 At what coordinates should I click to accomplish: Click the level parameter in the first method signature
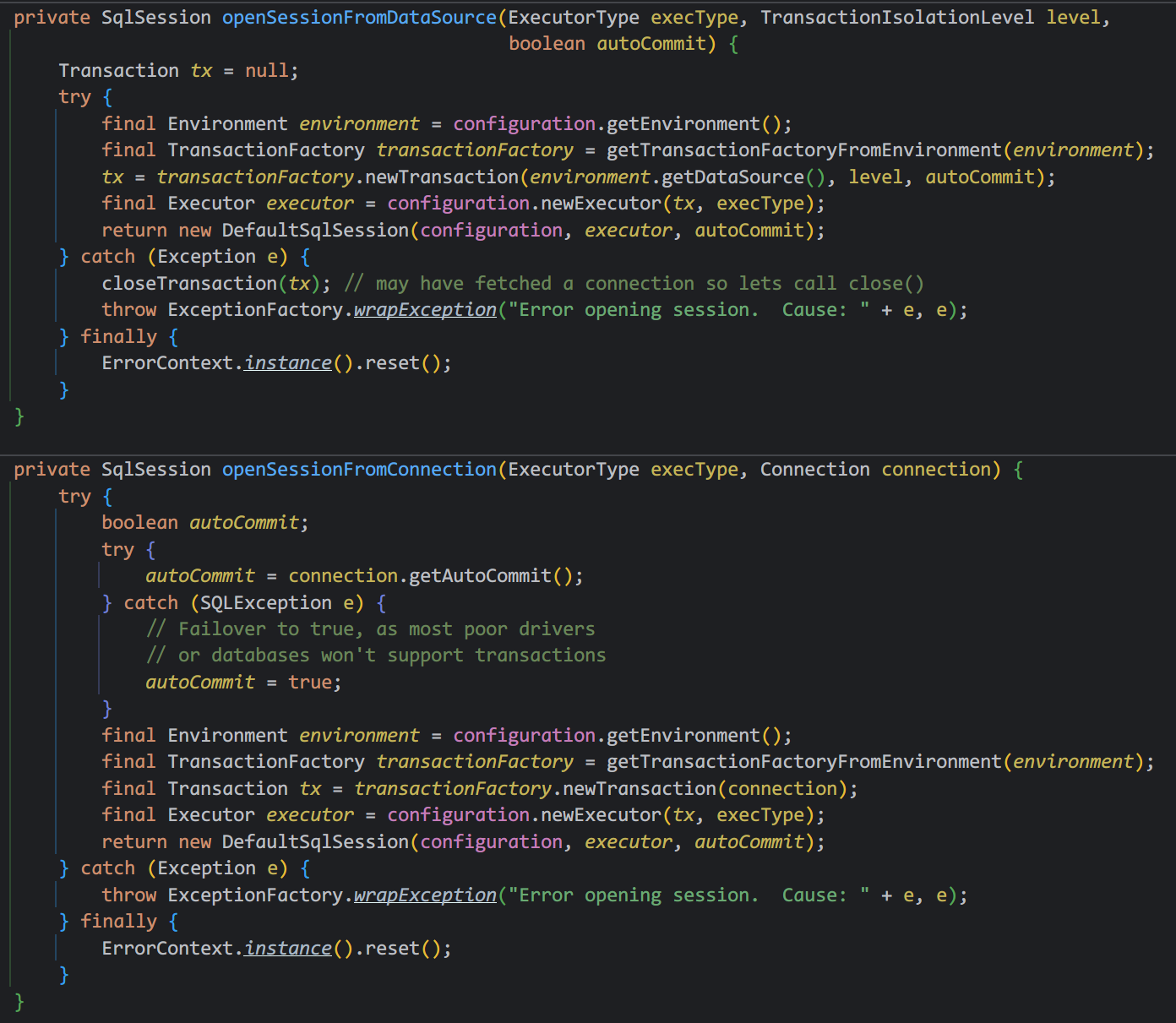point(1073,18)
